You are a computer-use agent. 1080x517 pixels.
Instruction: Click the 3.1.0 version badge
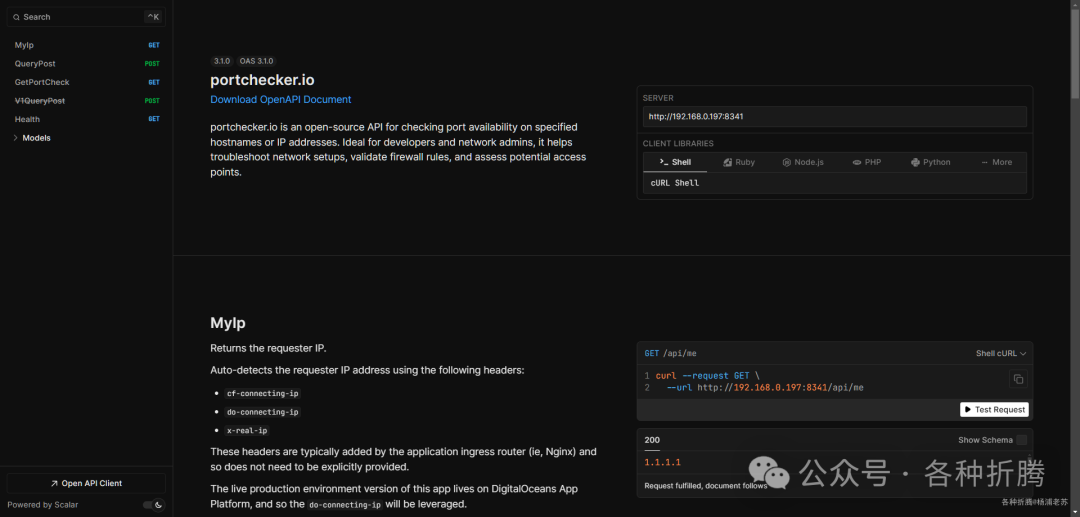(x=222, y=61)
